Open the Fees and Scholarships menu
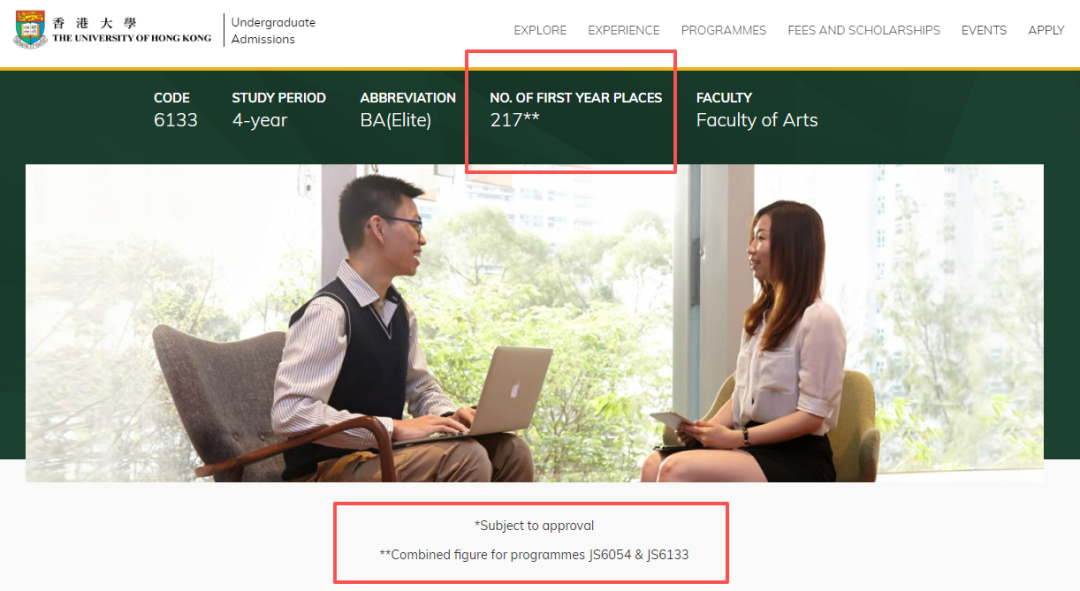1080x591 pixels. tap(864, 30)
